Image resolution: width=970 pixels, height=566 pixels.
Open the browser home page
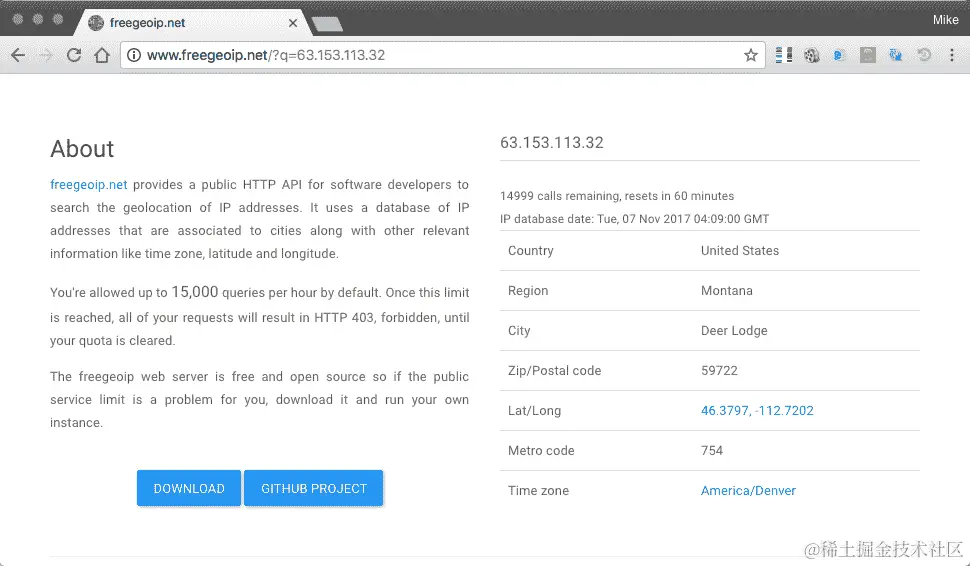point(102,55)
